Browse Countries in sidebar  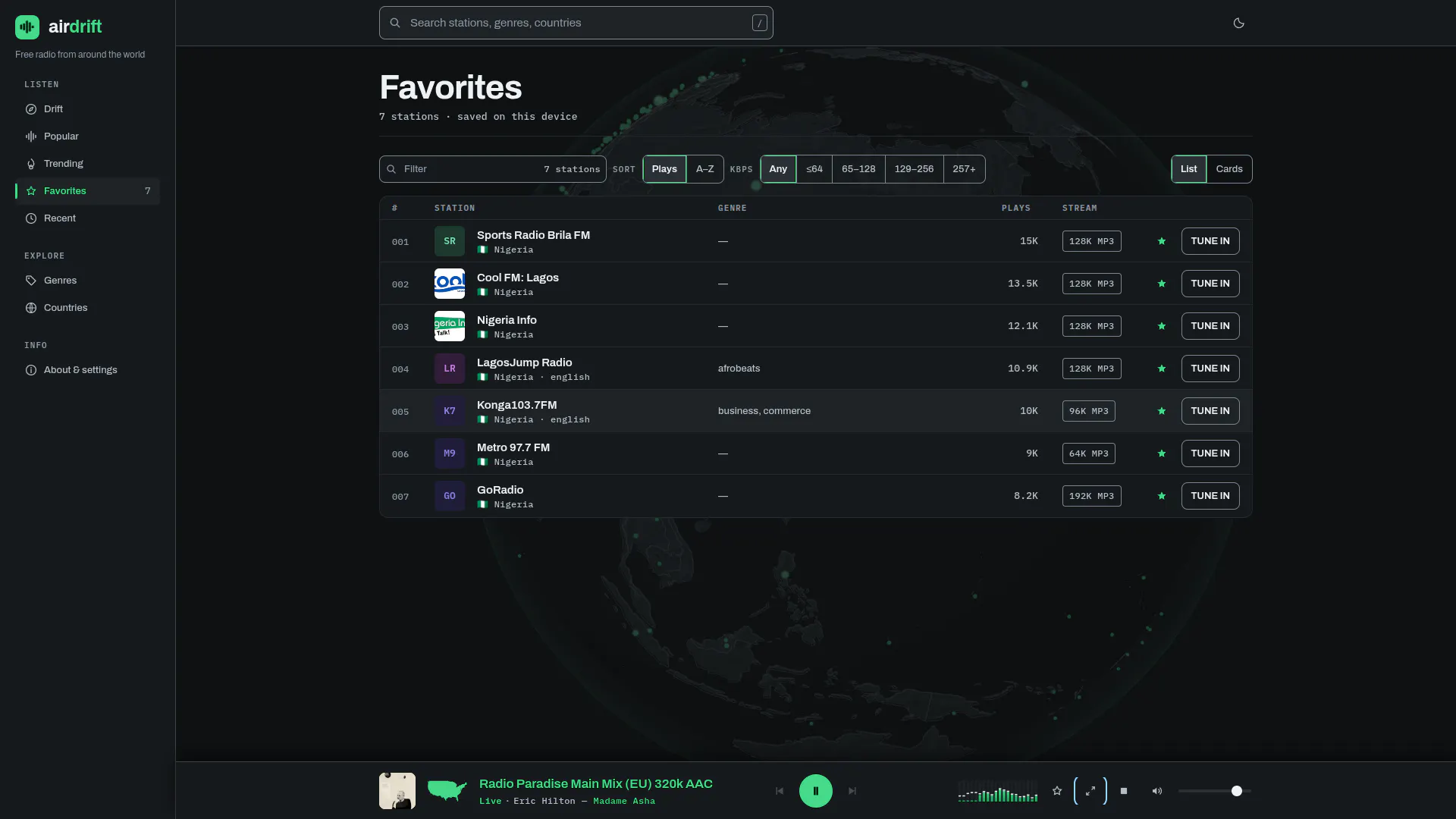pyautogui.click(x=87, y=308)
